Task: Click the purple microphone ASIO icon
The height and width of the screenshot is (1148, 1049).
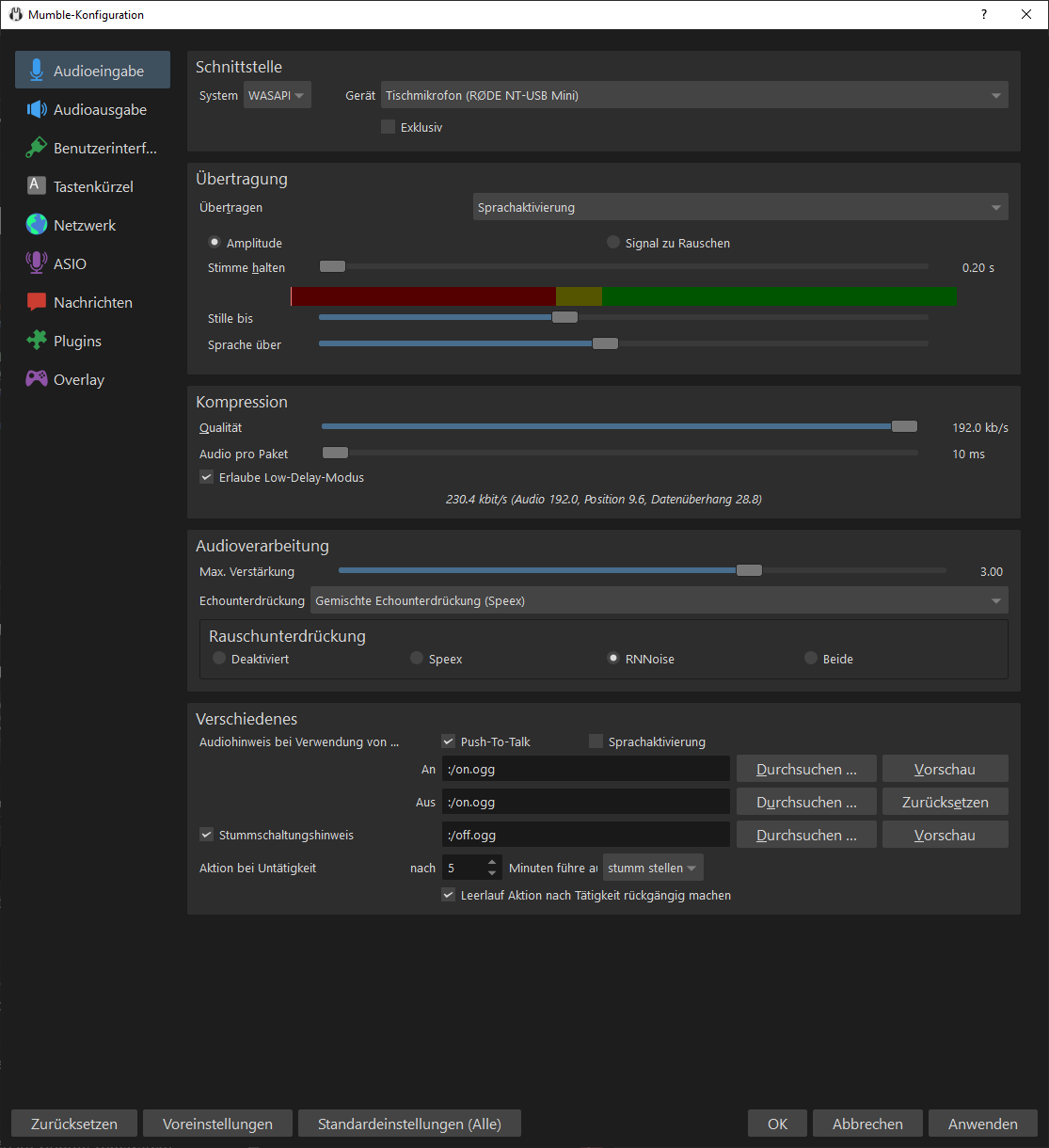Action: [37, 263]
